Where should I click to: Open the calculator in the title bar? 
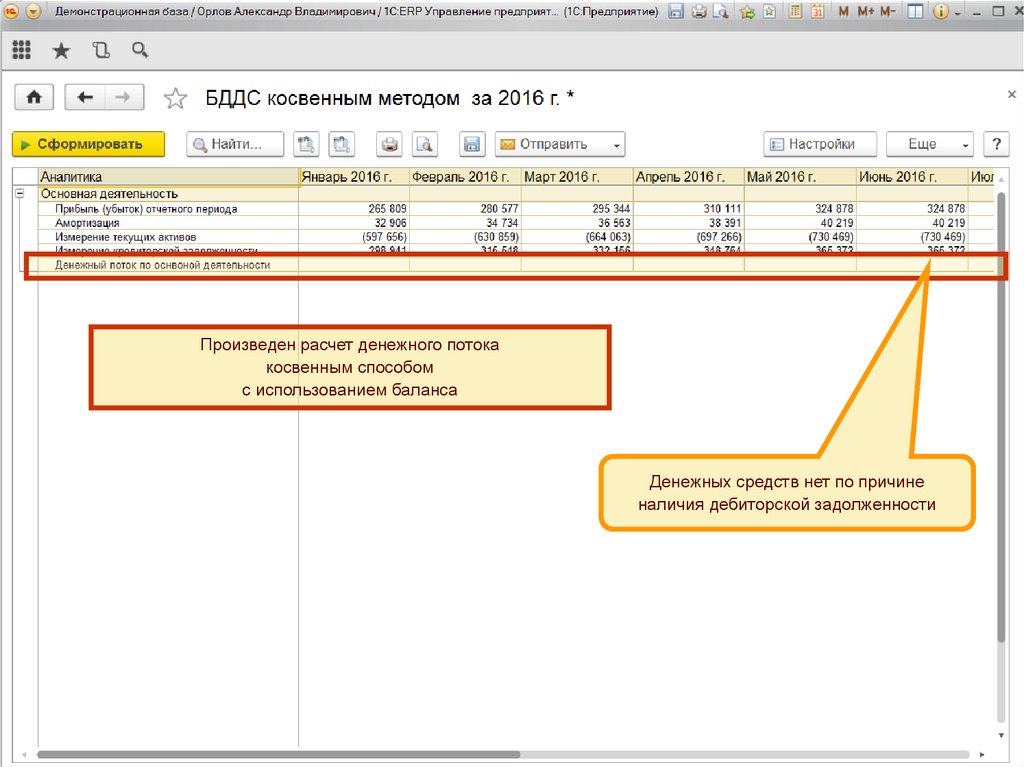click(x=795, y=12)
